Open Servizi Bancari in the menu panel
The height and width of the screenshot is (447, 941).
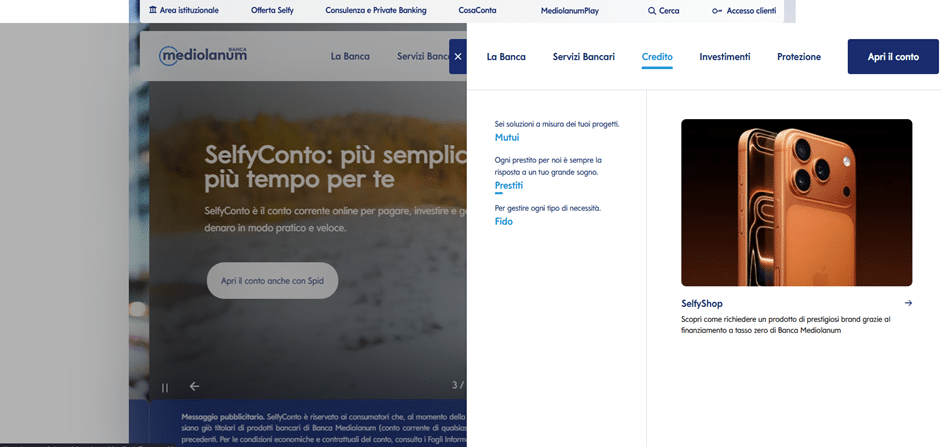pyautogui.click(x=583, y=57)
